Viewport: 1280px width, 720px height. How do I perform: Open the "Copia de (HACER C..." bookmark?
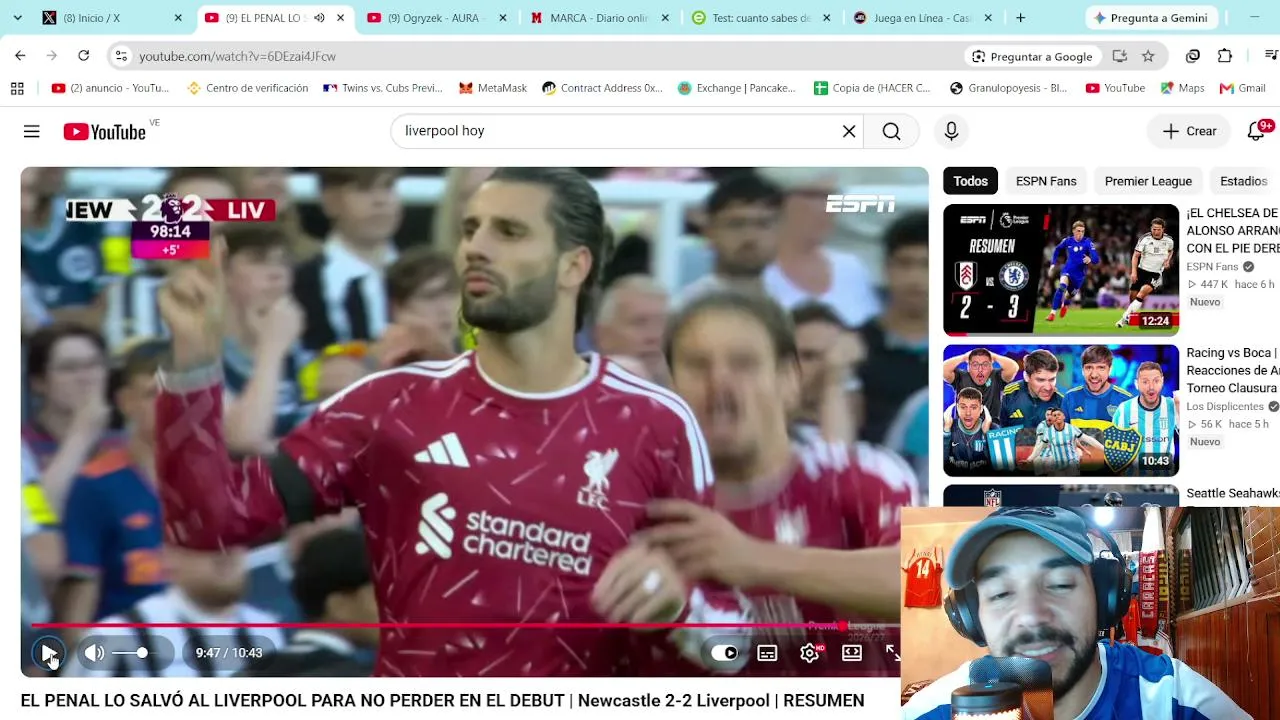tap(872, 88)
